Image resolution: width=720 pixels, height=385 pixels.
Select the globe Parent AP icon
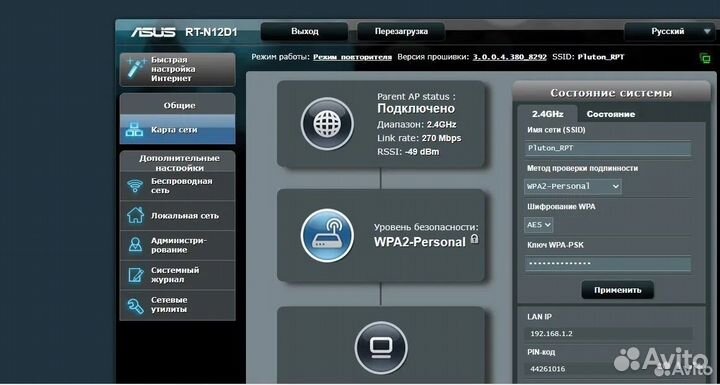coord(327,124)
